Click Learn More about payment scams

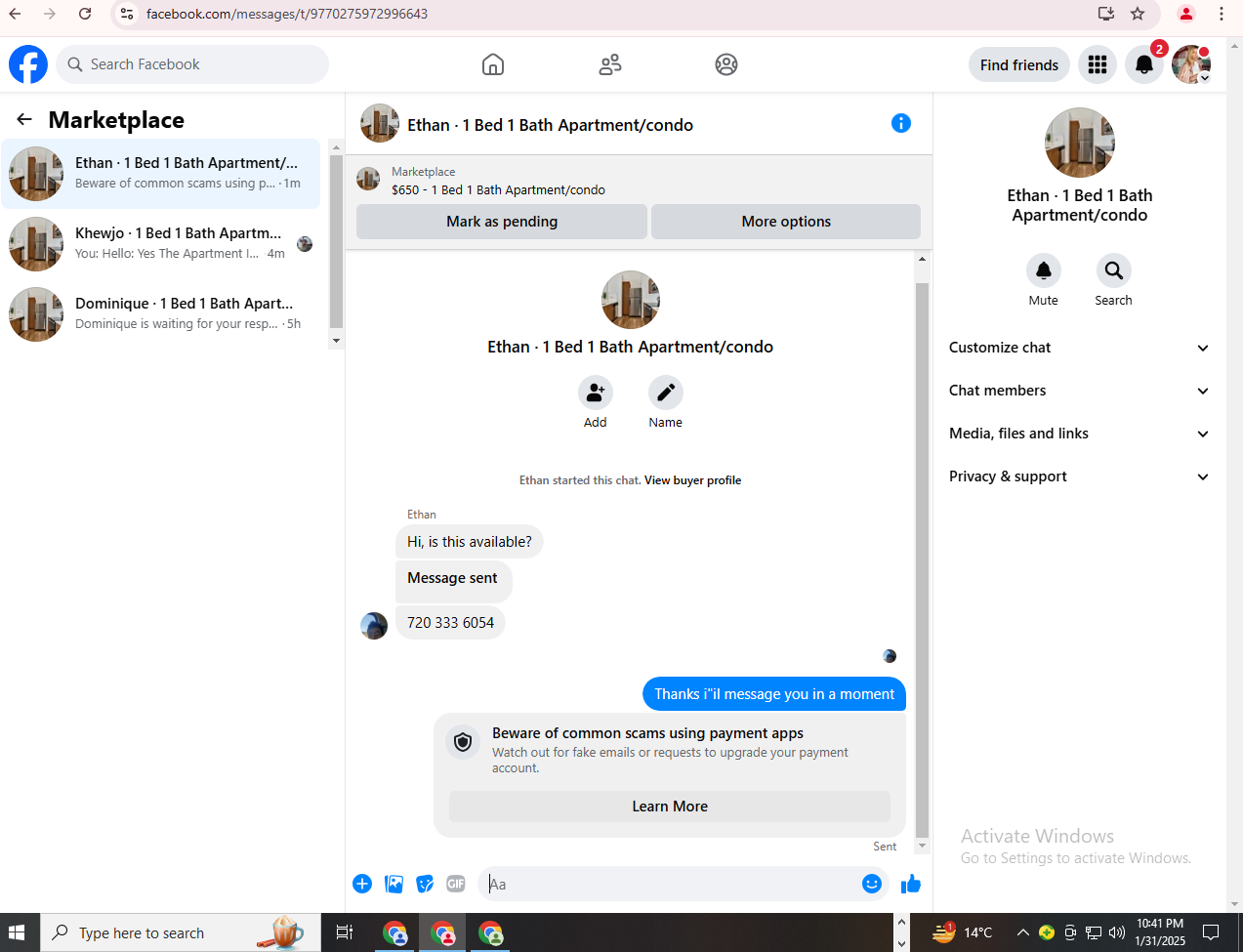pos(670,807)
